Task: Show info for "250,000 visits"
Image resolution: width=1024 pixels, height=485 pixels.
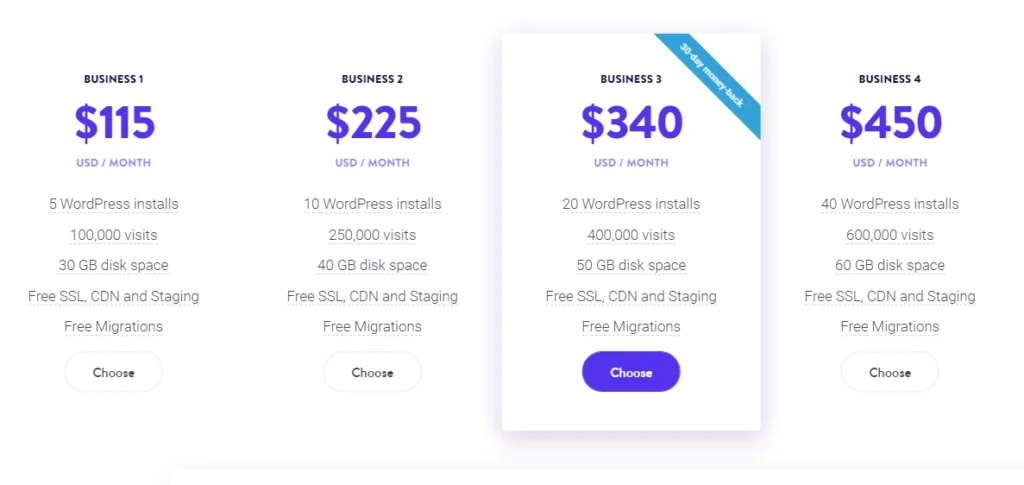Action: (x=372, y=235)
